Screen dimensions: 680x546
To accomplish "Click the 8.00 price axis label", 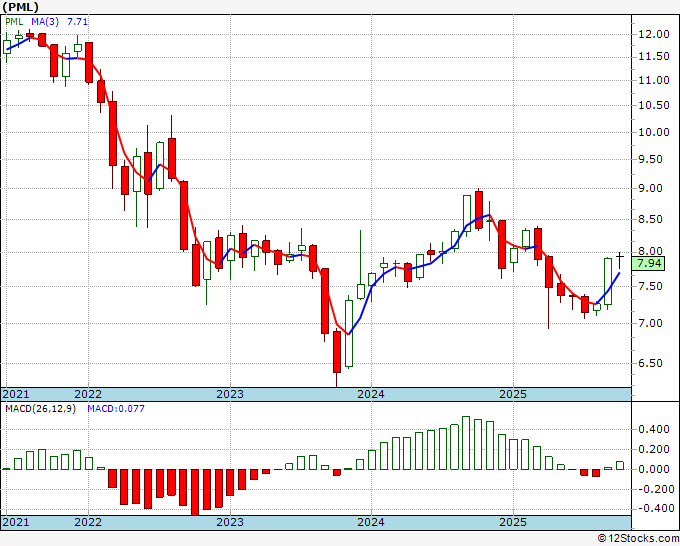I will 651,251.
